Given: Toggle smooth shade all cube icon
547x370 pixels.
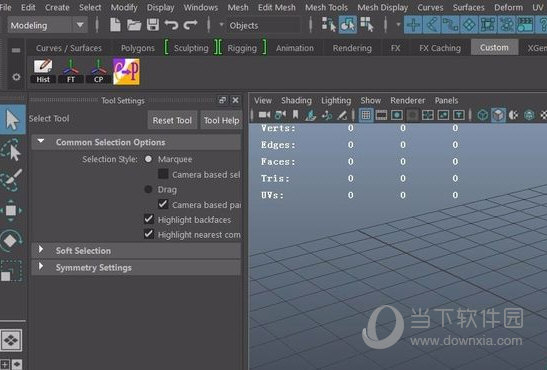Looking at the screenshot, I should click(x=498, y=115).
